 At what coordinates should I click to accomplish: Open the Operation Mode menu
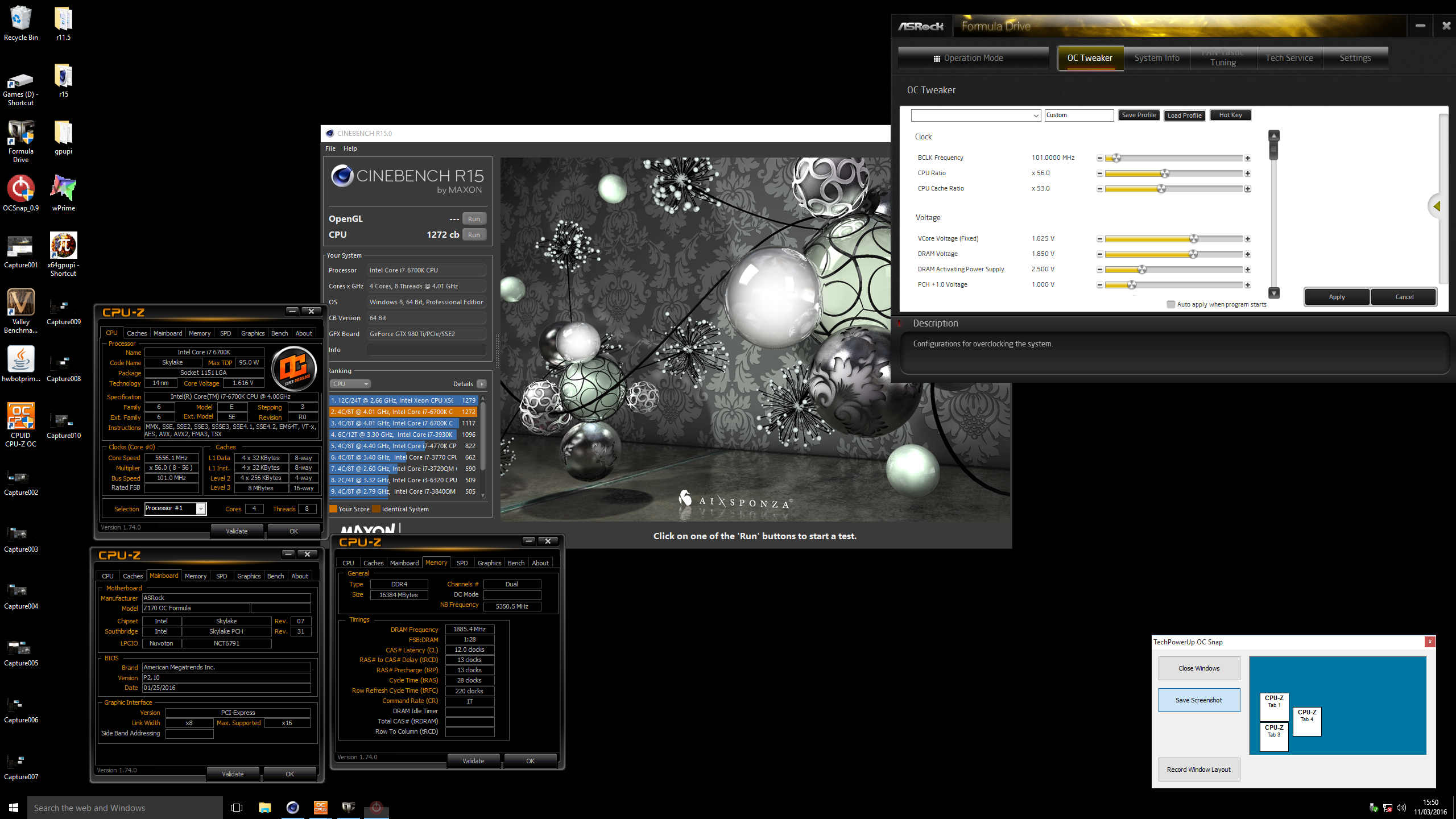coord(973,58)
